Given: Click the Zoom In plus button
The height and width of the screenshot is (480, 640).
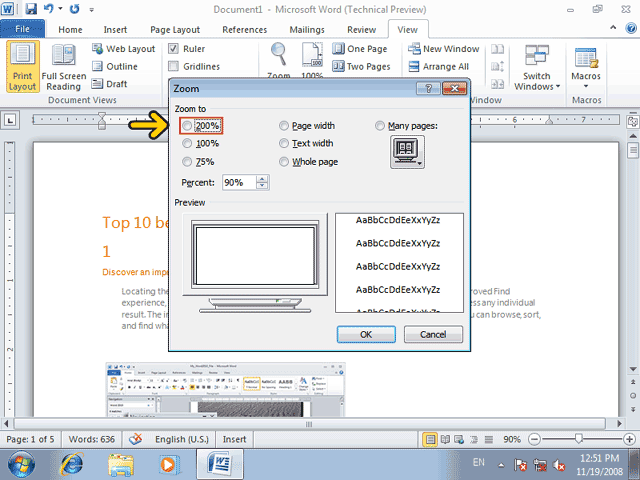Looking at the screenshot, I should 629,440.
